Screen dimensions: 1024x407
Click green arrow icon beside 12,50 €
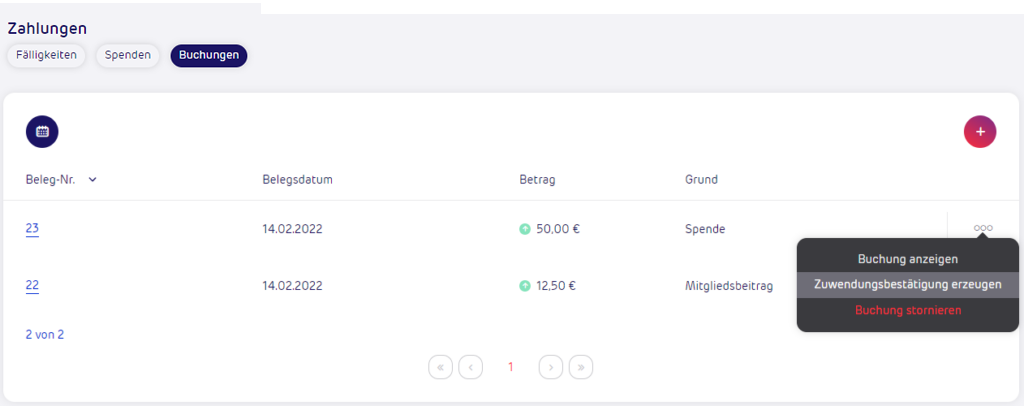point(524,285)
